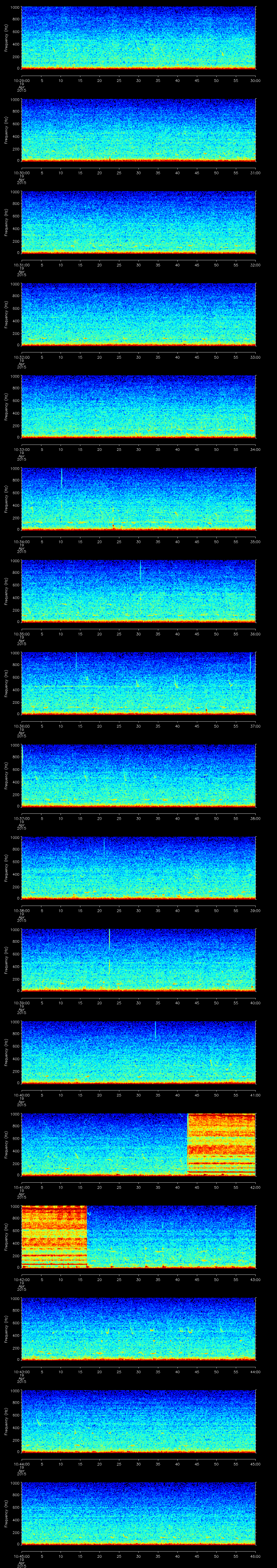Select the spectrogram panel starting at 10:35:00
This screenshot has width=277, height=1568.
139,591
